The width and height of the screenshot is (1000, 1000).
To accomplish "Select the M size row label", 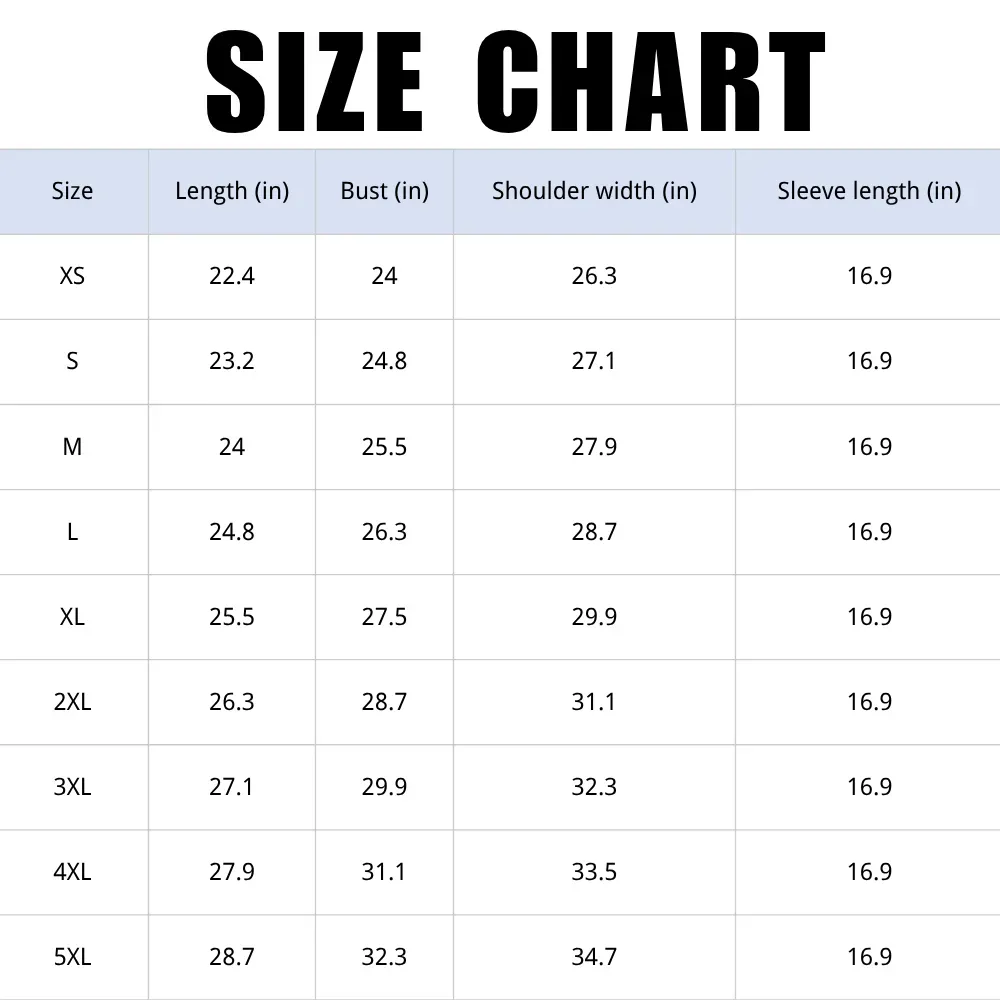I will click(72, 446).
